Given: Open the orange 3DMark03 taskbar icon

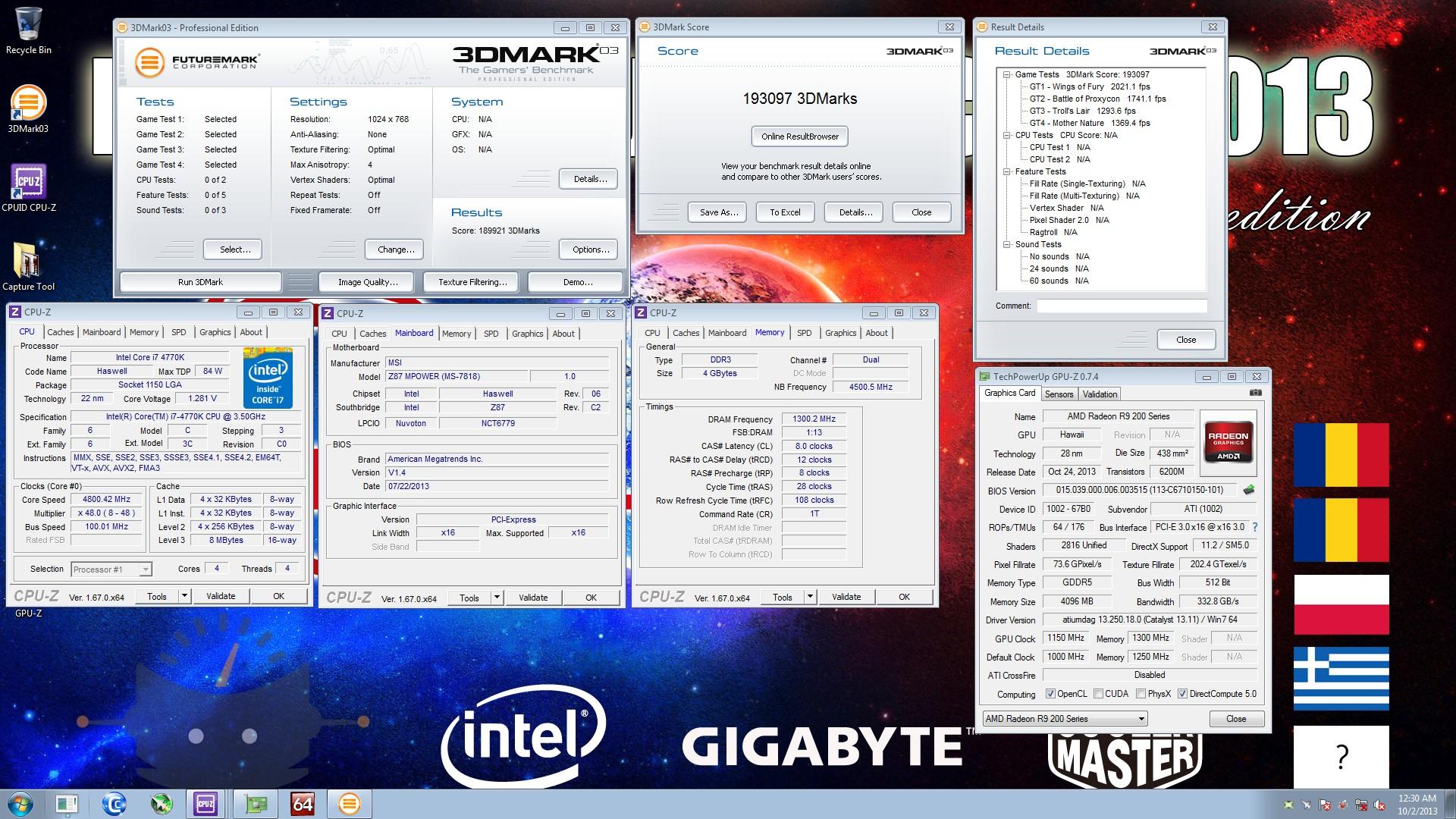Looking at the screenshot, I should (x=349, y=804).
